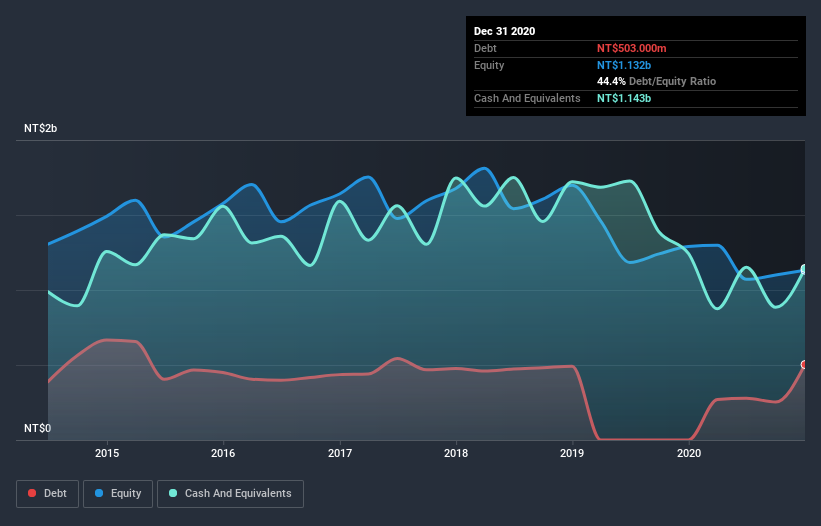Click the NT$2b y-axis label
Viewport: 821px width, 526px height.
40,128
